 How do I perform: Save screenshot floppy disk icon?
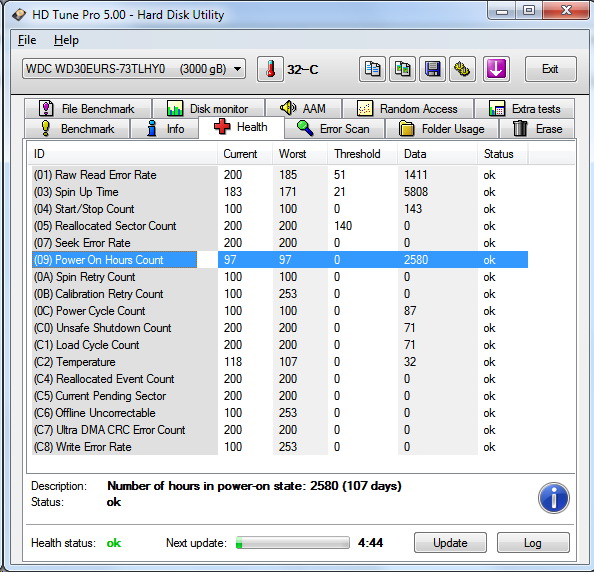click(432, 69)
